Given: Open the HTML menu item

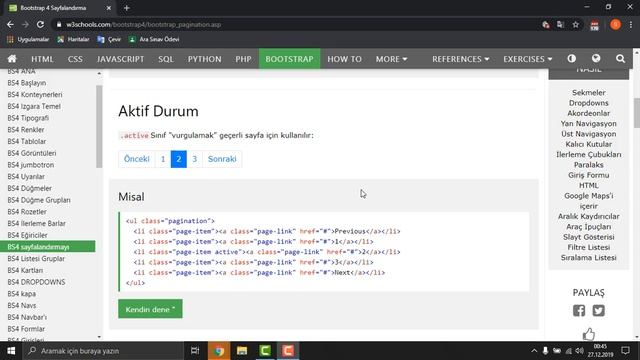Looking at the screenshot, I should [x=42, y=59].
